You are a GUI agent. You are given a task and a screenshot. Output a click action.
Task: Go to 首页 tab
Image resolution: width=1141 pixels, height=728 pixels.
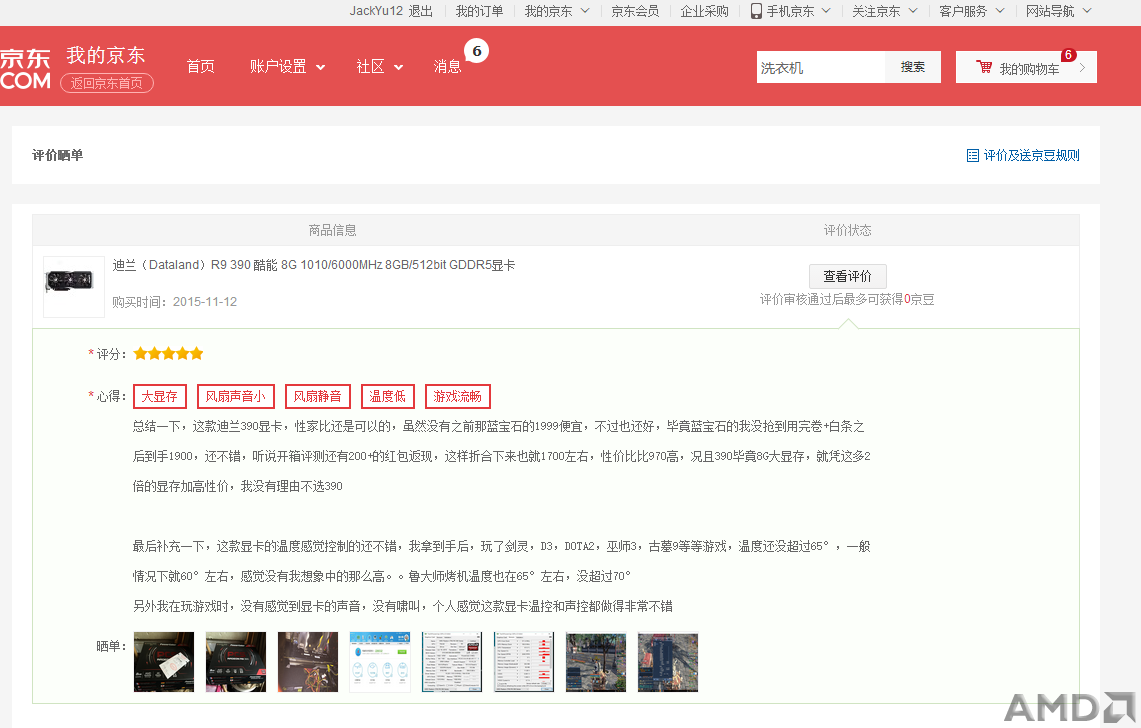point(200,67)
